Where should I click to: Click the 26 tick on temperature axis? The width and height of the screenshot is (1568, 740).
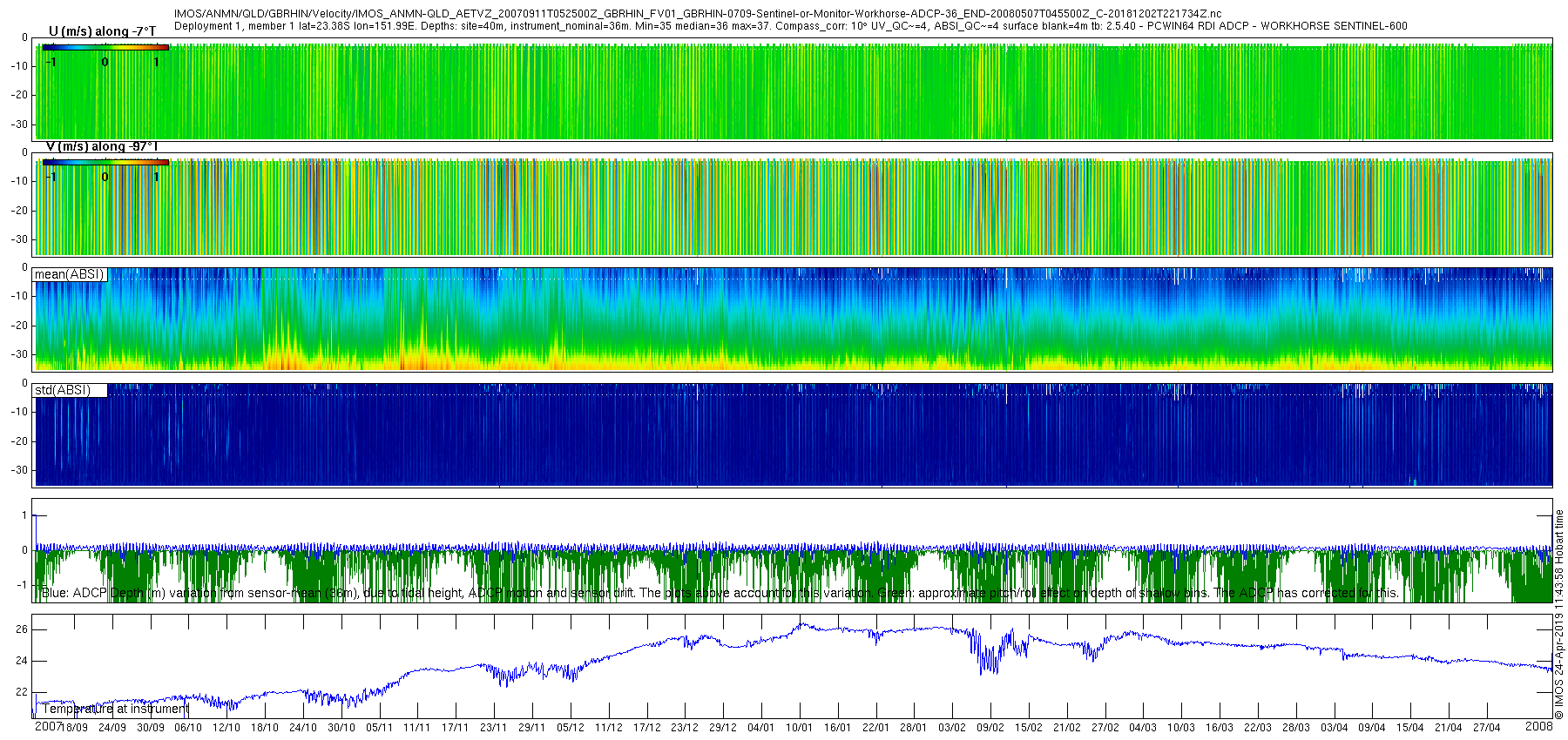[x=22, y=629]
